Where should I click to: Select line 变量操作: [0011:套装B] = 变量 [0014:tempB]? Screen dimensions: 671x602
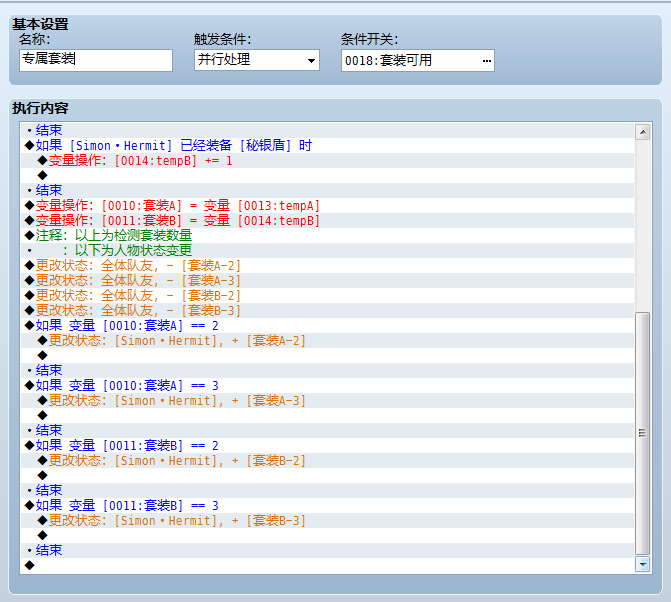[x=327, y=220]
